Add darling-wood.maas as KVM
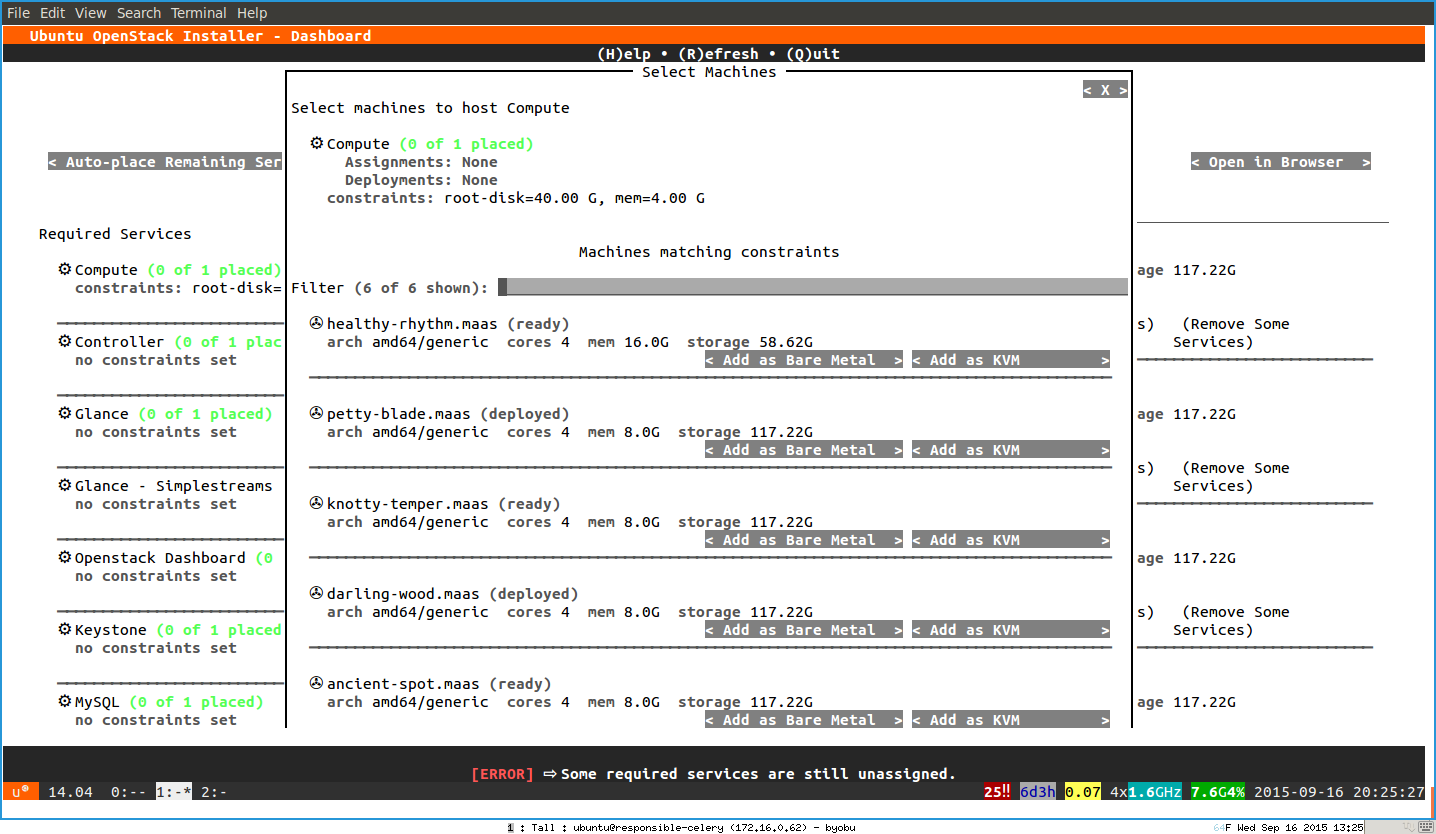The width and height of the screenshot is (1436, 834). [x=1011, y=630]
